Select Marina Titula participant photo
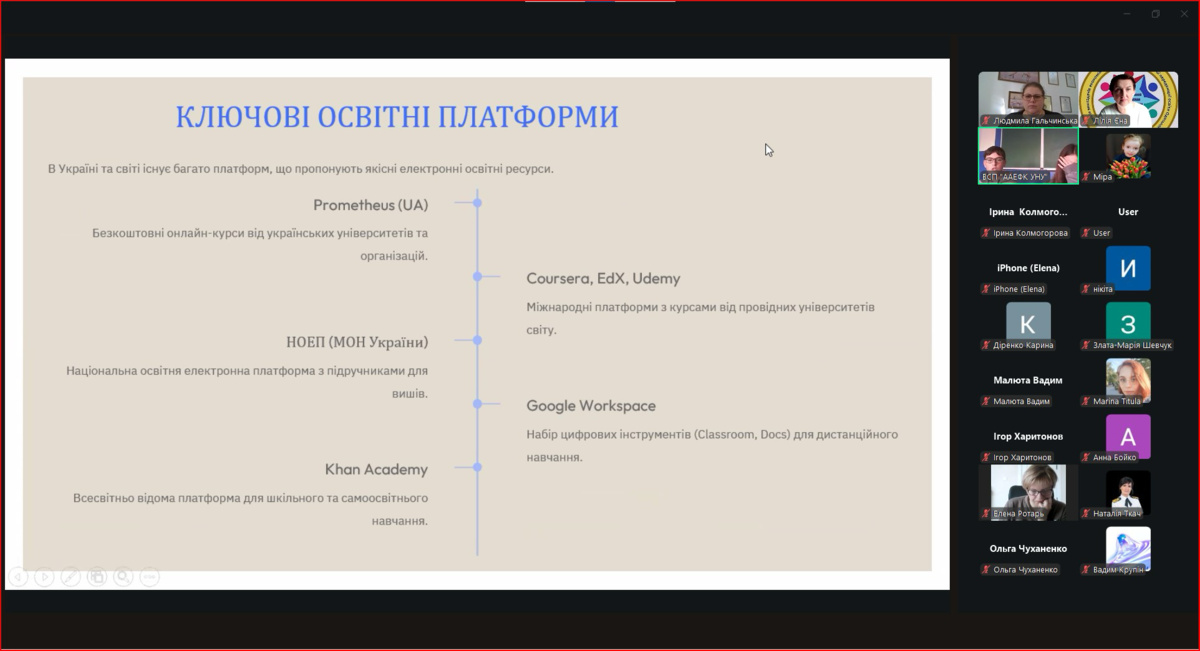 click(1128, 380)
